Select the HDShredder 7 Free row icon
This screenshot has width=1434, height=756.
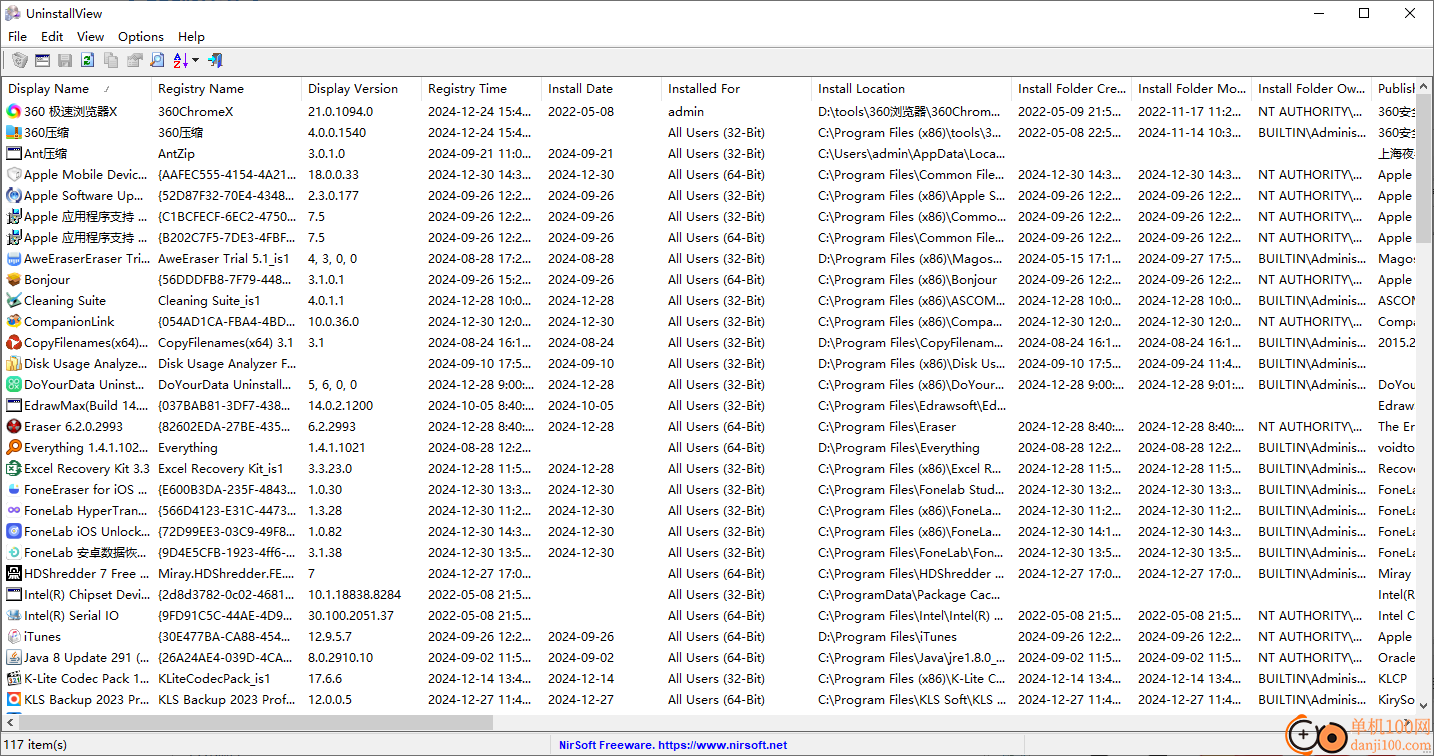point(14,574)
